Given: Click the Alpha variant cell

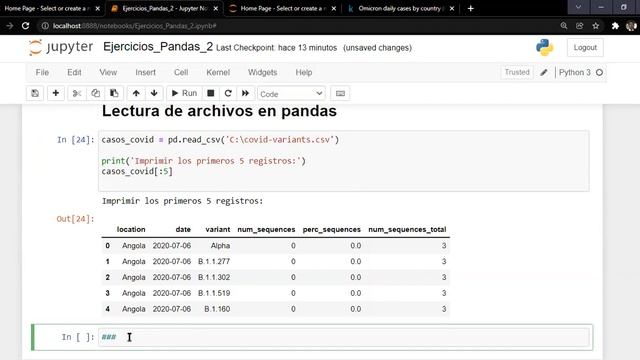Looking at the screenshot, I should tap(220, 246).
